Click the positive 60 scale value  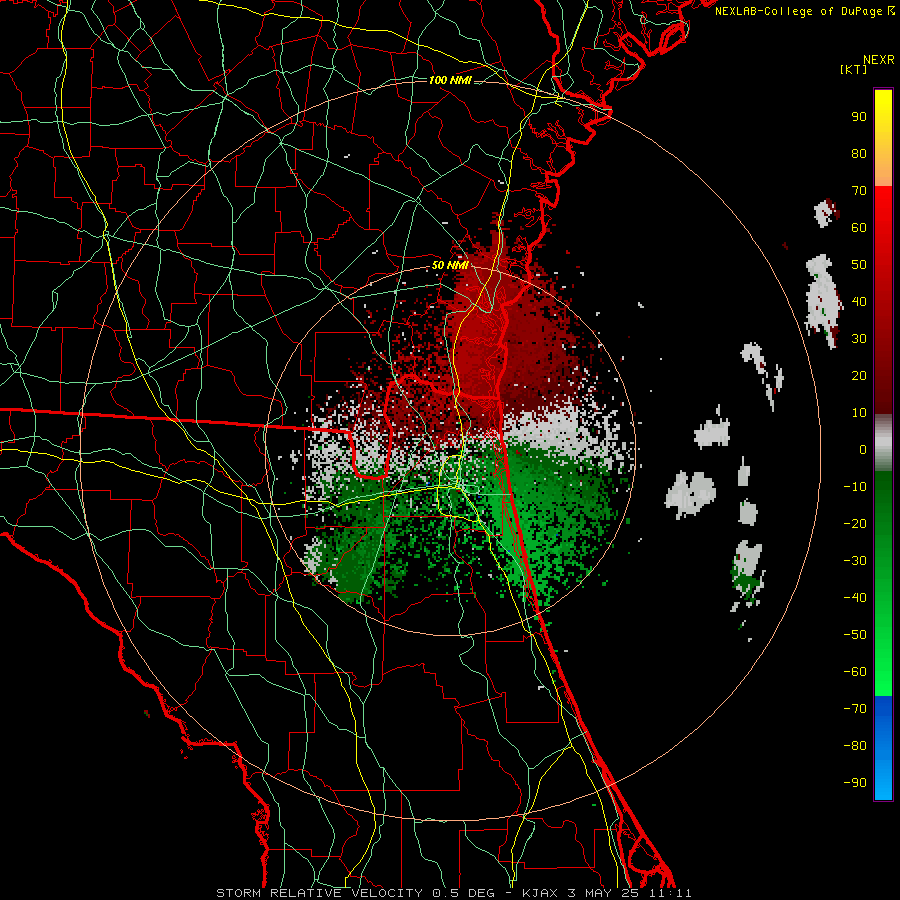pyautogui.click(x=859, y=227)
